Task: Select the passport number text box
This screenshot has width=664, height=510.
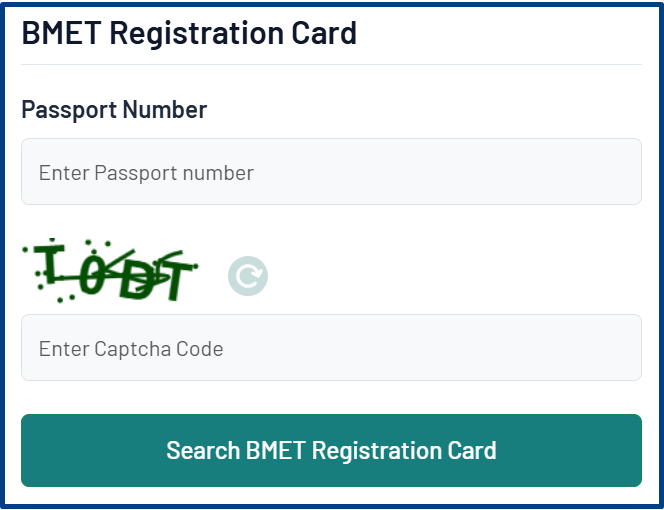Action: click(331, 172)
